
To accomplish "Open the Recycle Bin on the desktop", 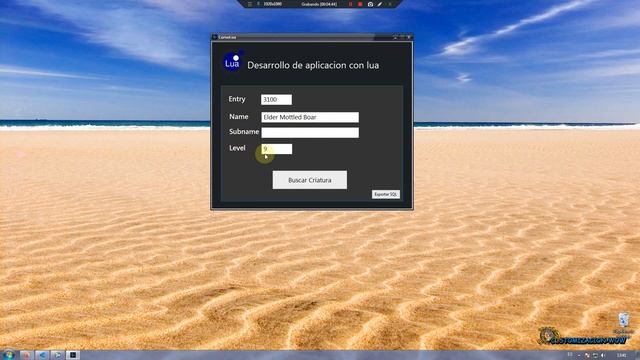I will coord(623,323).
